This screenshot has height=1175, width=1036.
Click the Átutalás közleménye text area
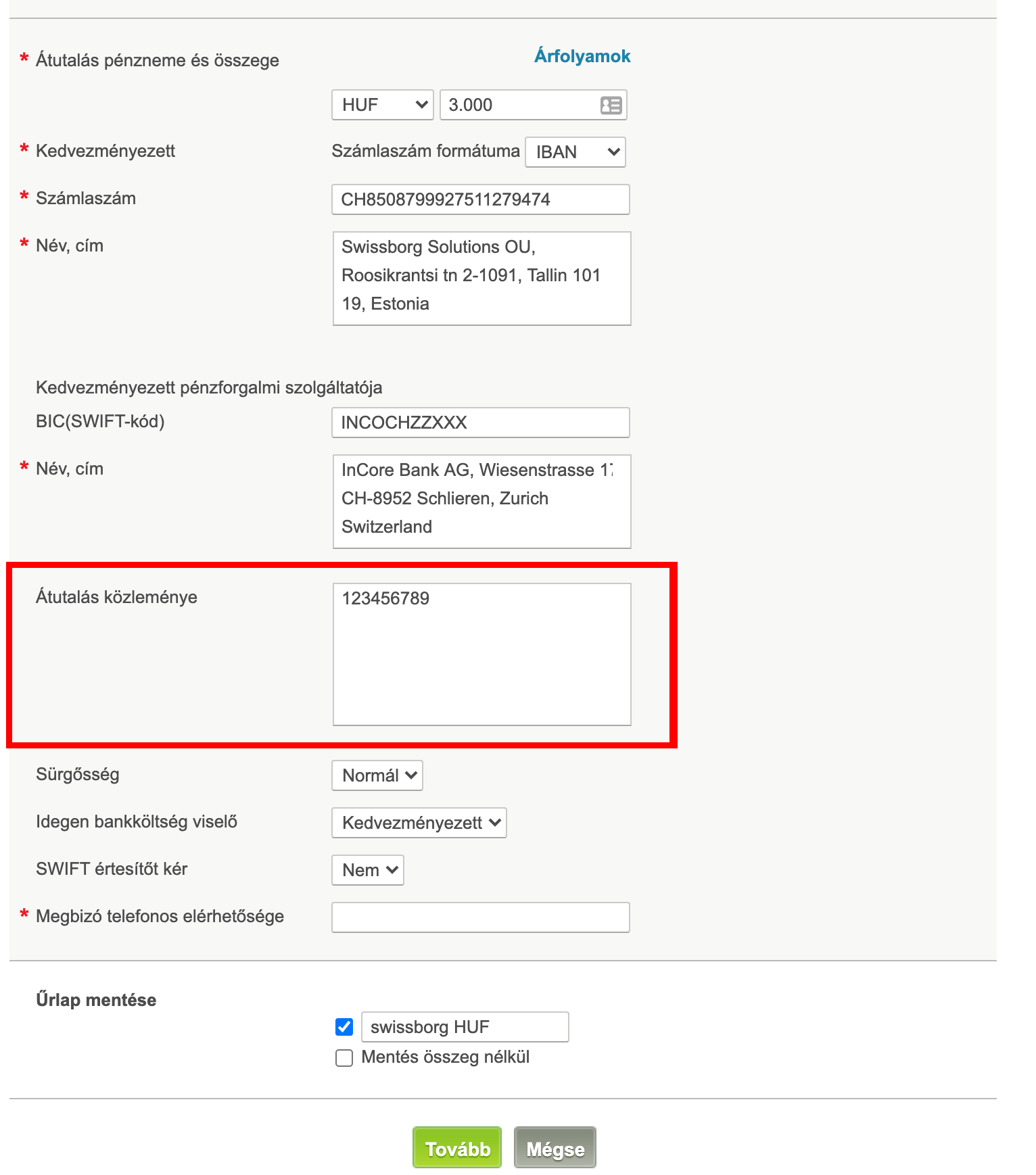coord(481,654)
